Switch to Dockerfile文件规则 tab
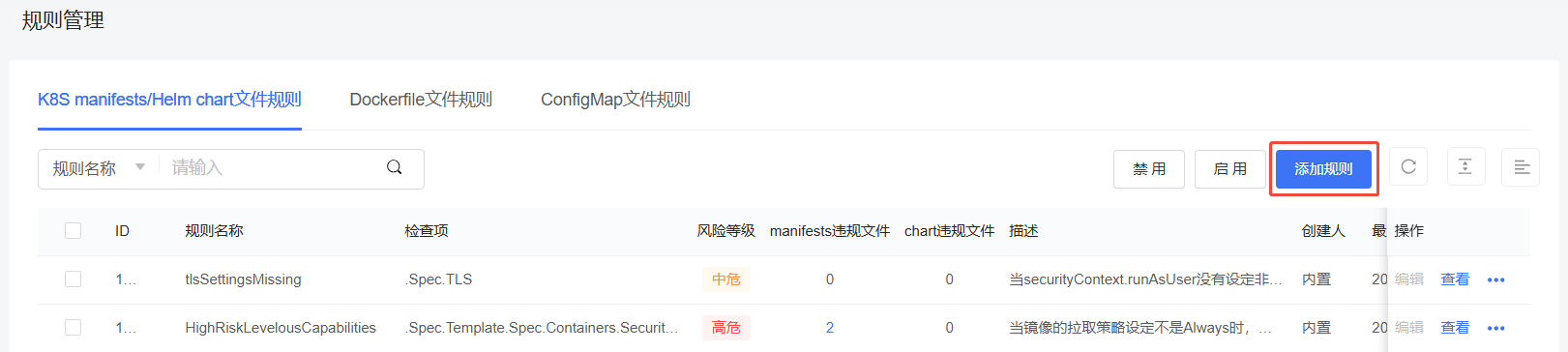Viewport: 1568px width, 352px height. 421,100
